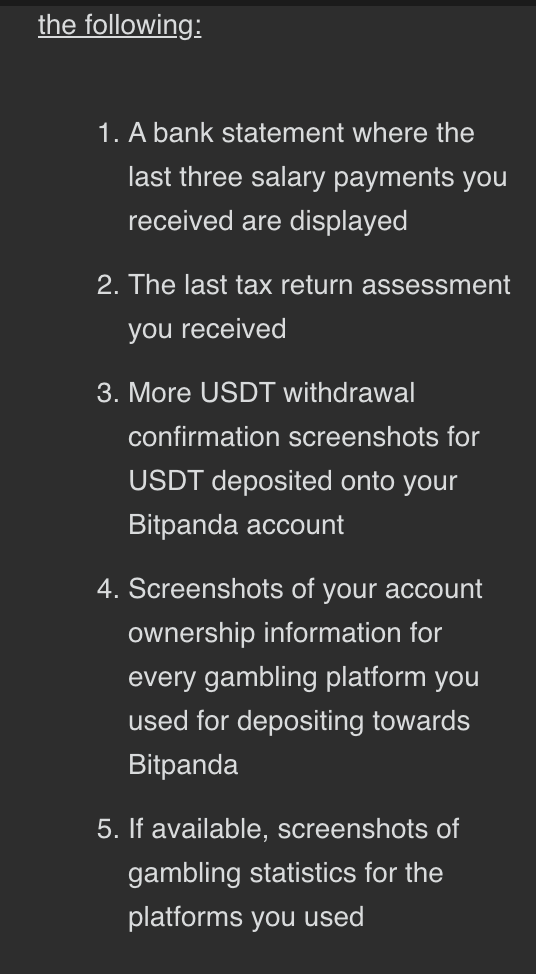Select list number 1 marker

[x=108, y=133]
